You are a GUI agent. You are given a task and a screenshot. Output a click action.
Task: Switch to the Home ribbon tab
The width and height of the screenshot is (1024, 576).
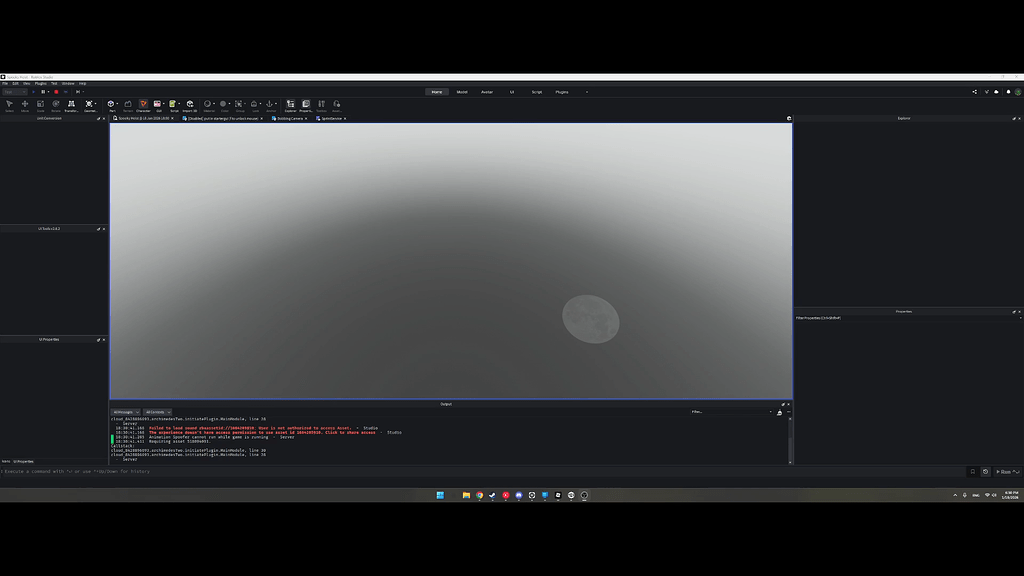point(436,92)
